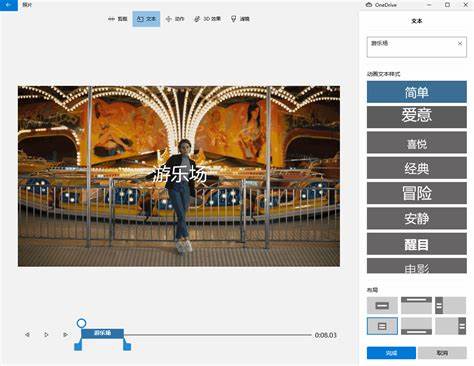This screenshot has width=474, height=366.
Task: Select the left side text layout
Action: 450,305
